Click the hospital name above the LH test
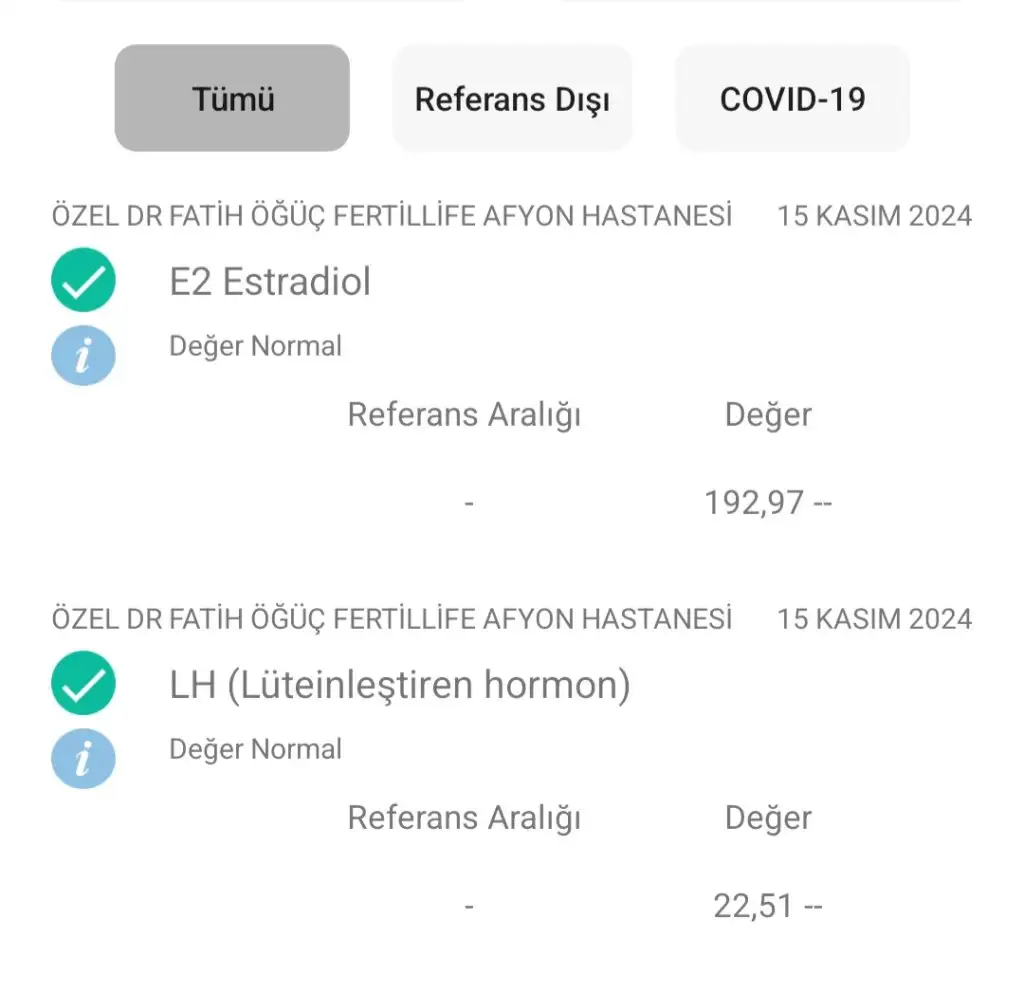 pos(392,619)
